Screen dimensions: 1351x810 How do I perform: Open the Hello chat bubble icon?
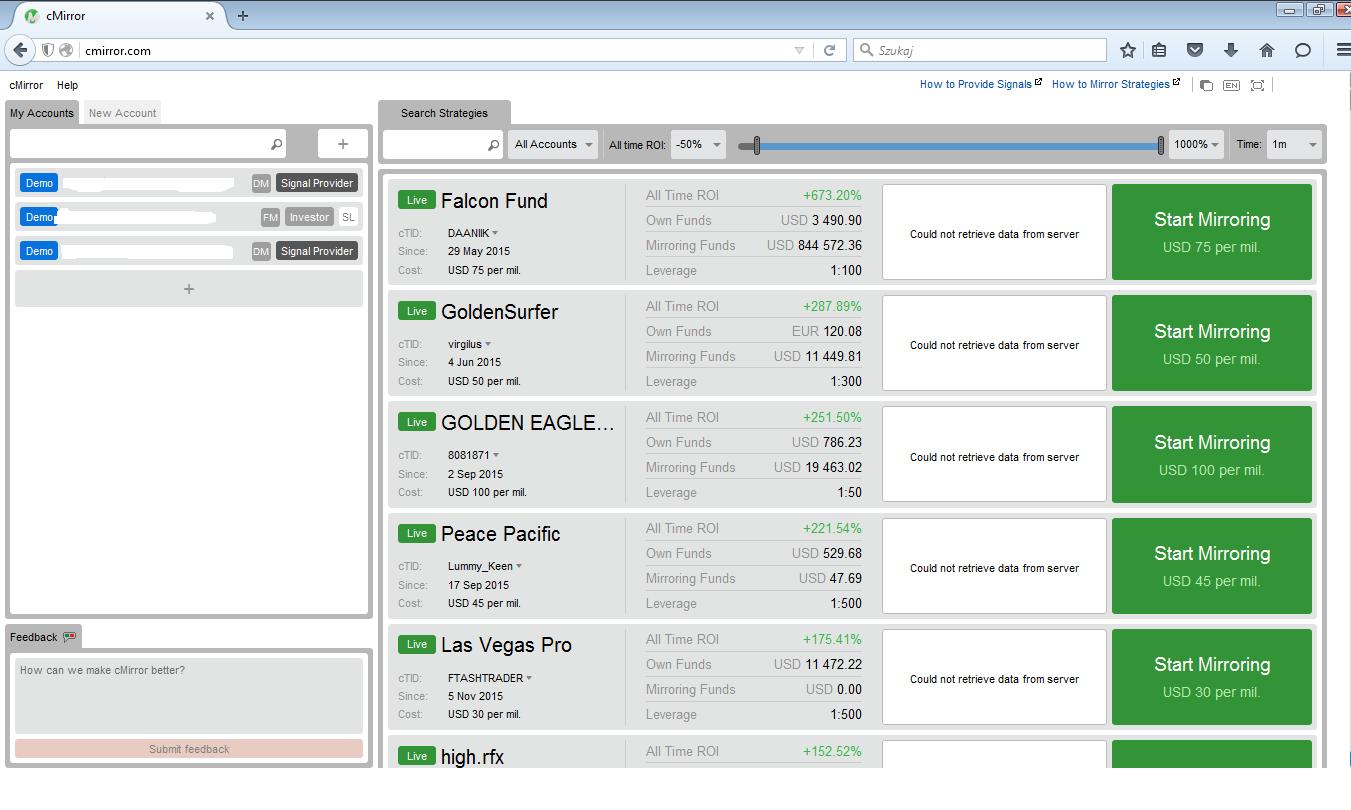tap(1303, 50)
